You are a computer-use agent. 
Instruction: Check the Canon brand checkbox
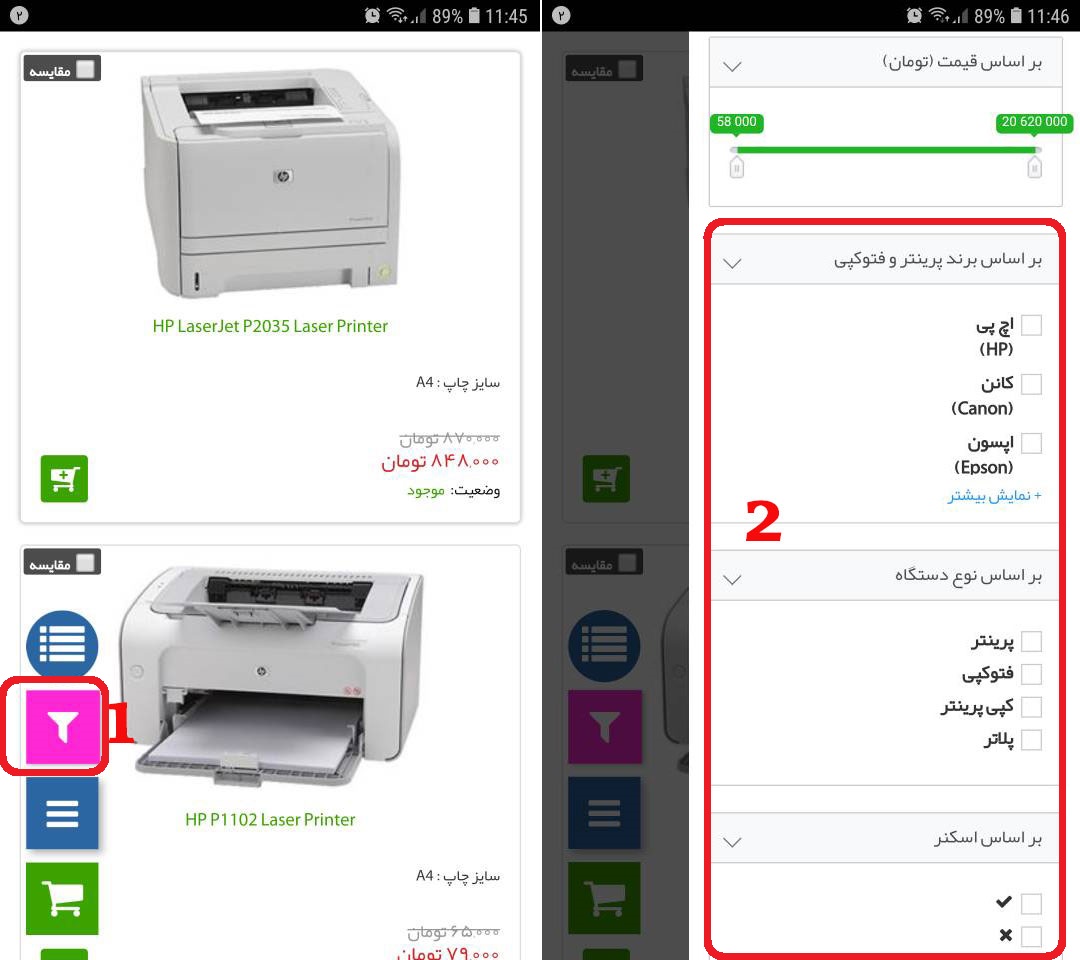[1031, 384]
